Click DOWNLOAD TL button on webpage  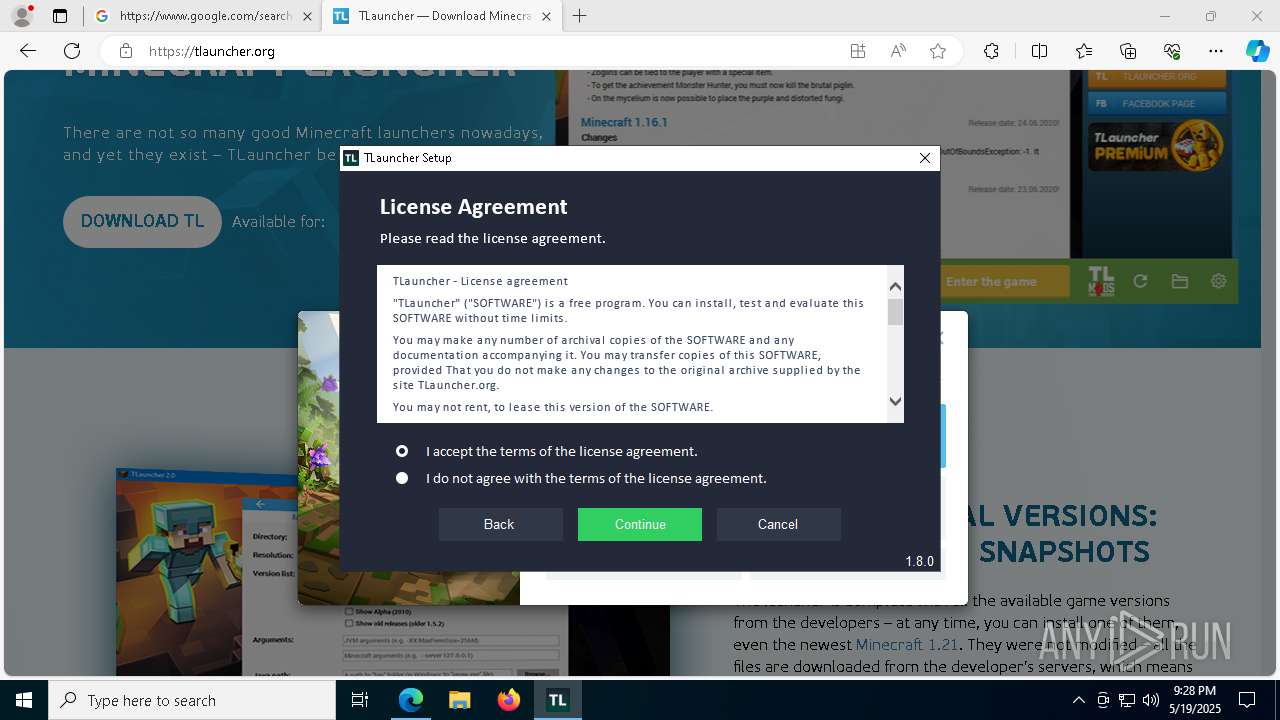pos(142,222)
